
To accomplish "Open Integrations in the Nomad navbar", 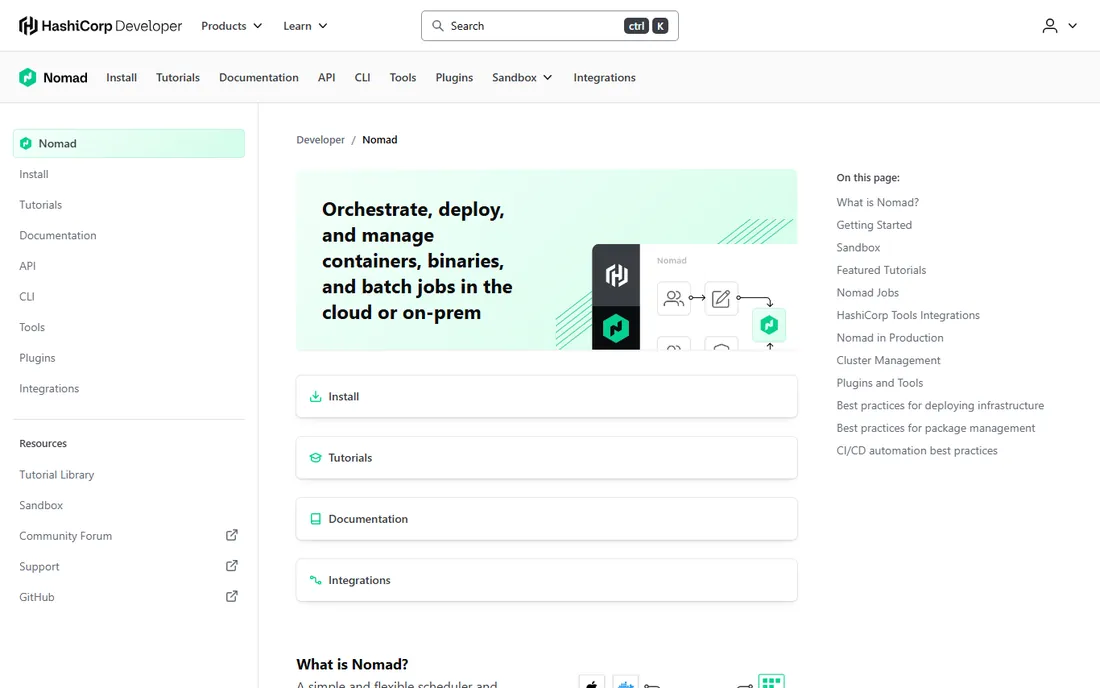I will click(x=604, y=77).
